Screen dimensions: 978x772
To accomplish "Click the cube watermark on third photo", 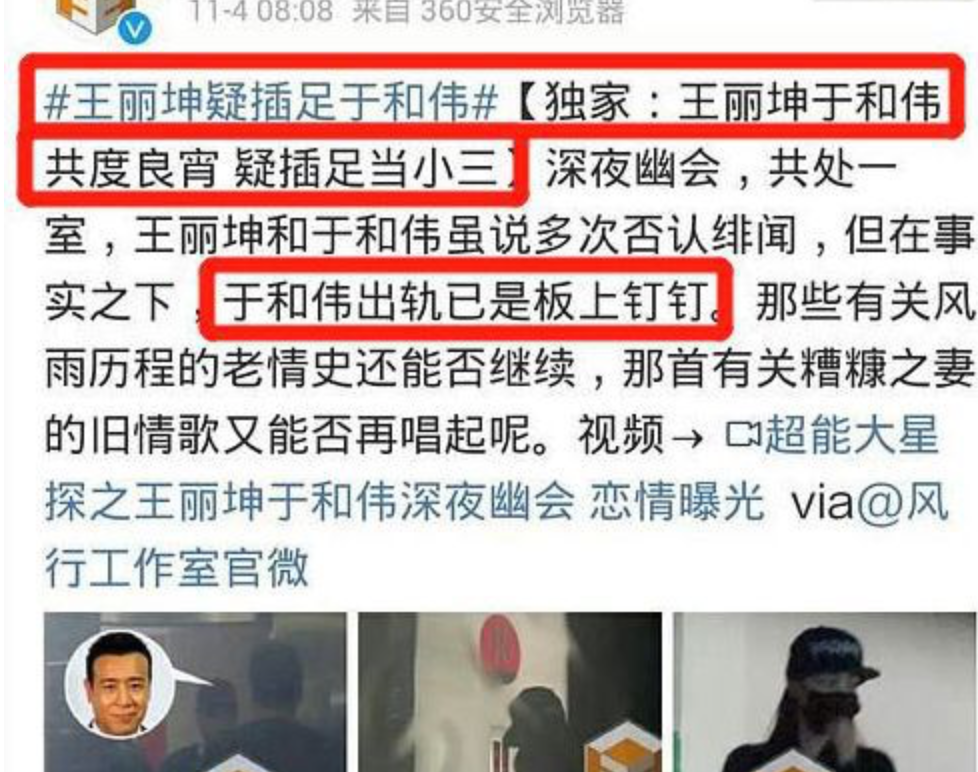I will pyautogui.click(x=792, y=762).
